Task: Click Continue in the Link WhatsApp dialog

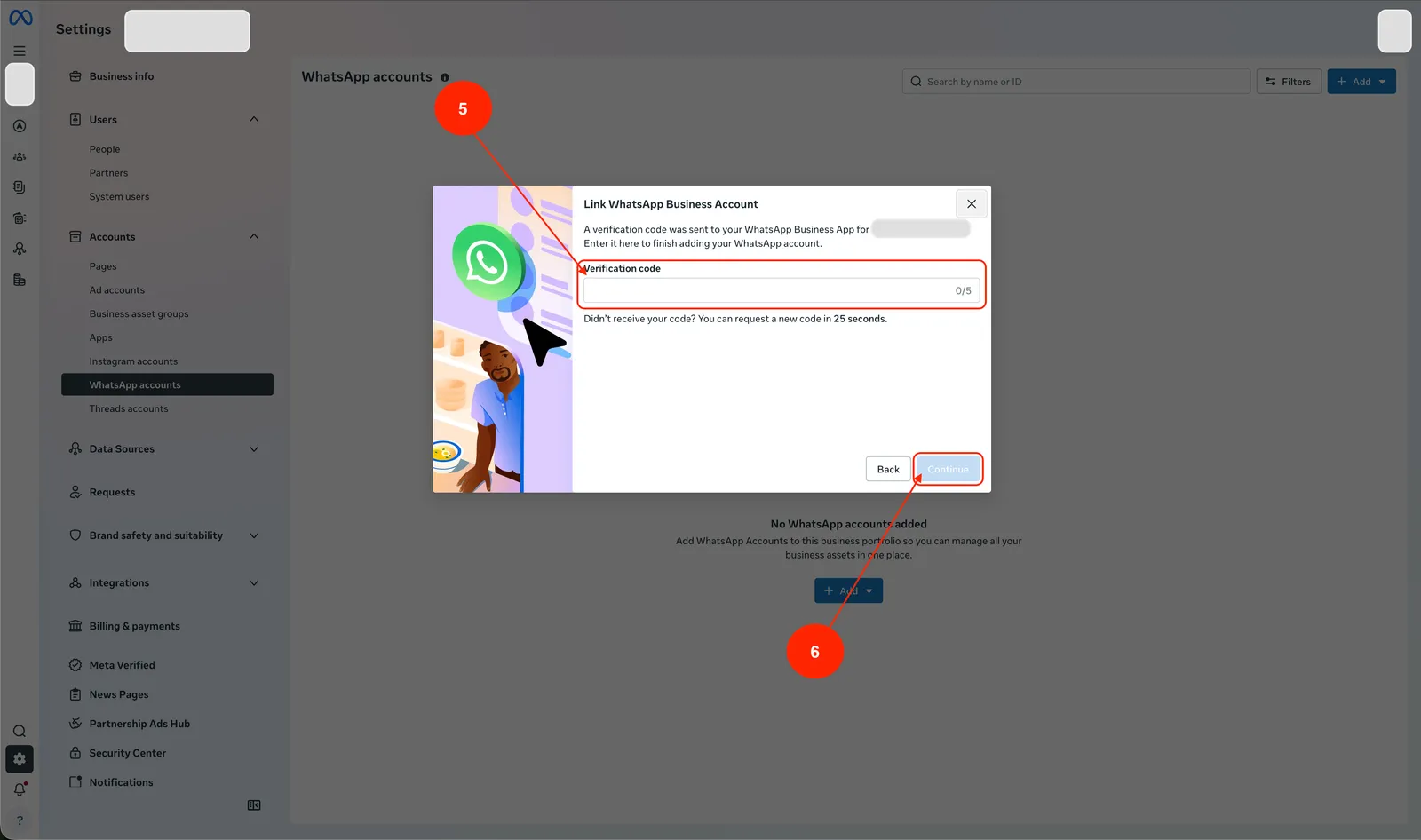Action: click(x=948, y=469)
